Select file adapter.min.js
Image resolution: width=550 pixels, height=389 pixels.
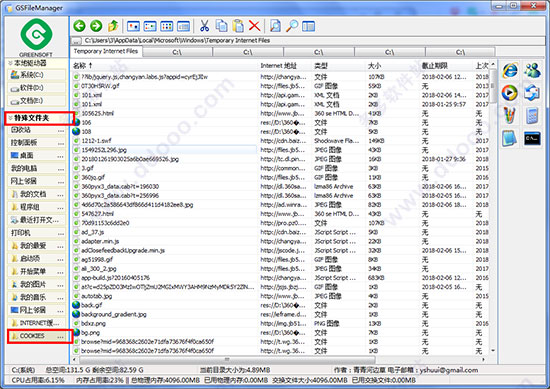tap(100, 241)
